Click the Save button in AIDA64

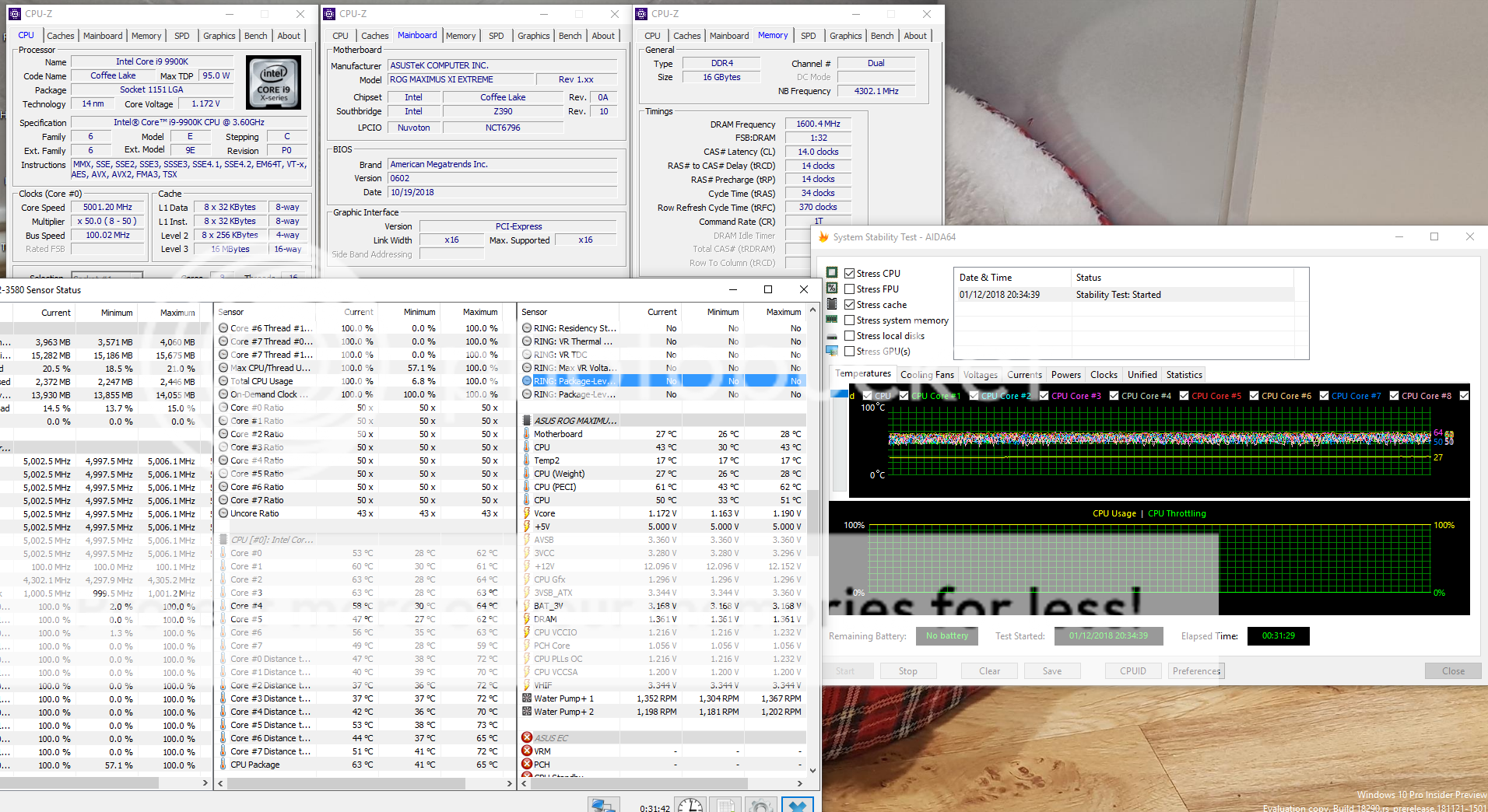[x=1051, y=671]
